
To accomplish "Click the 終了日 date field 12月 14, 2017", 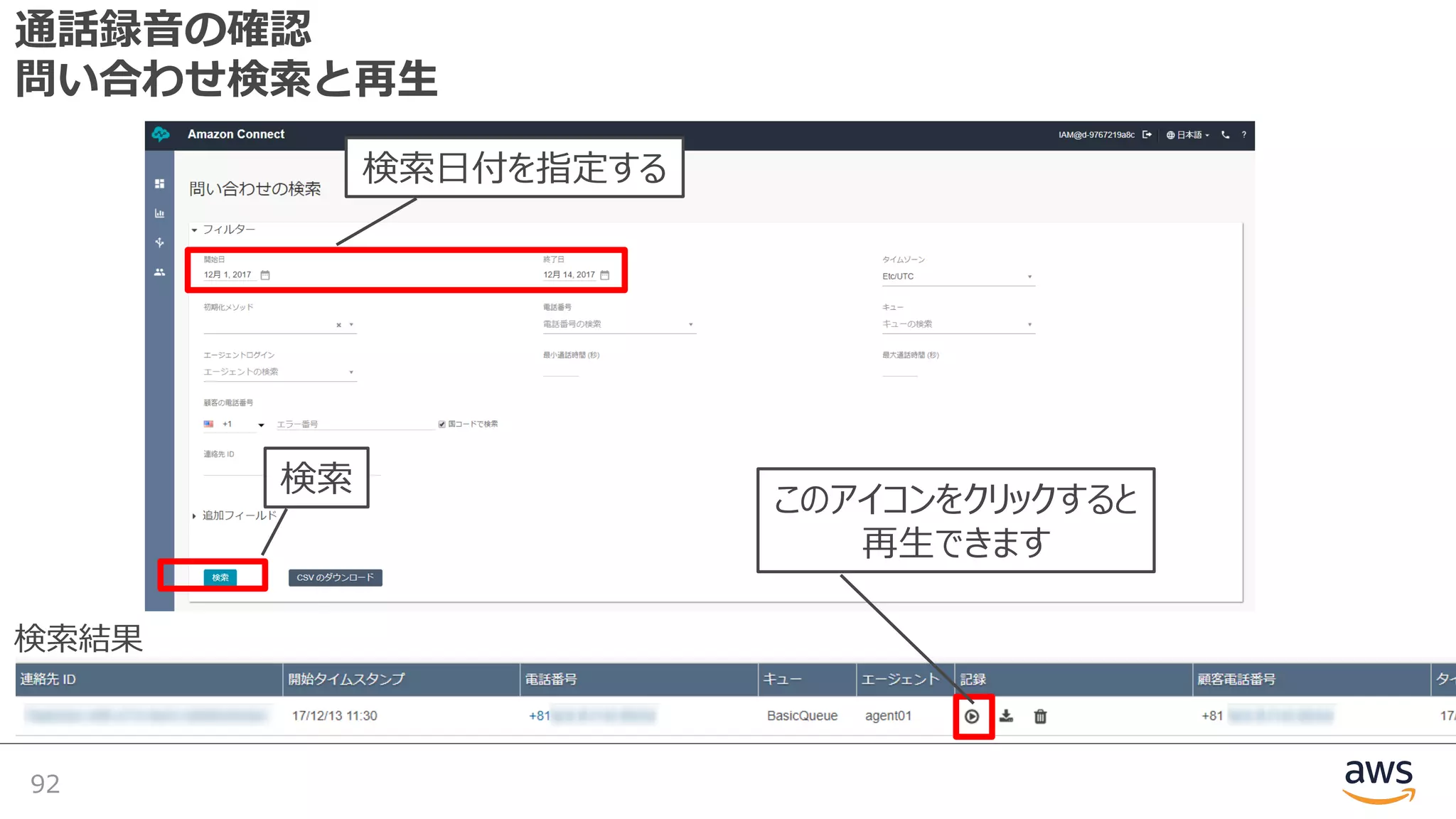I will click(x=569, y=275).
